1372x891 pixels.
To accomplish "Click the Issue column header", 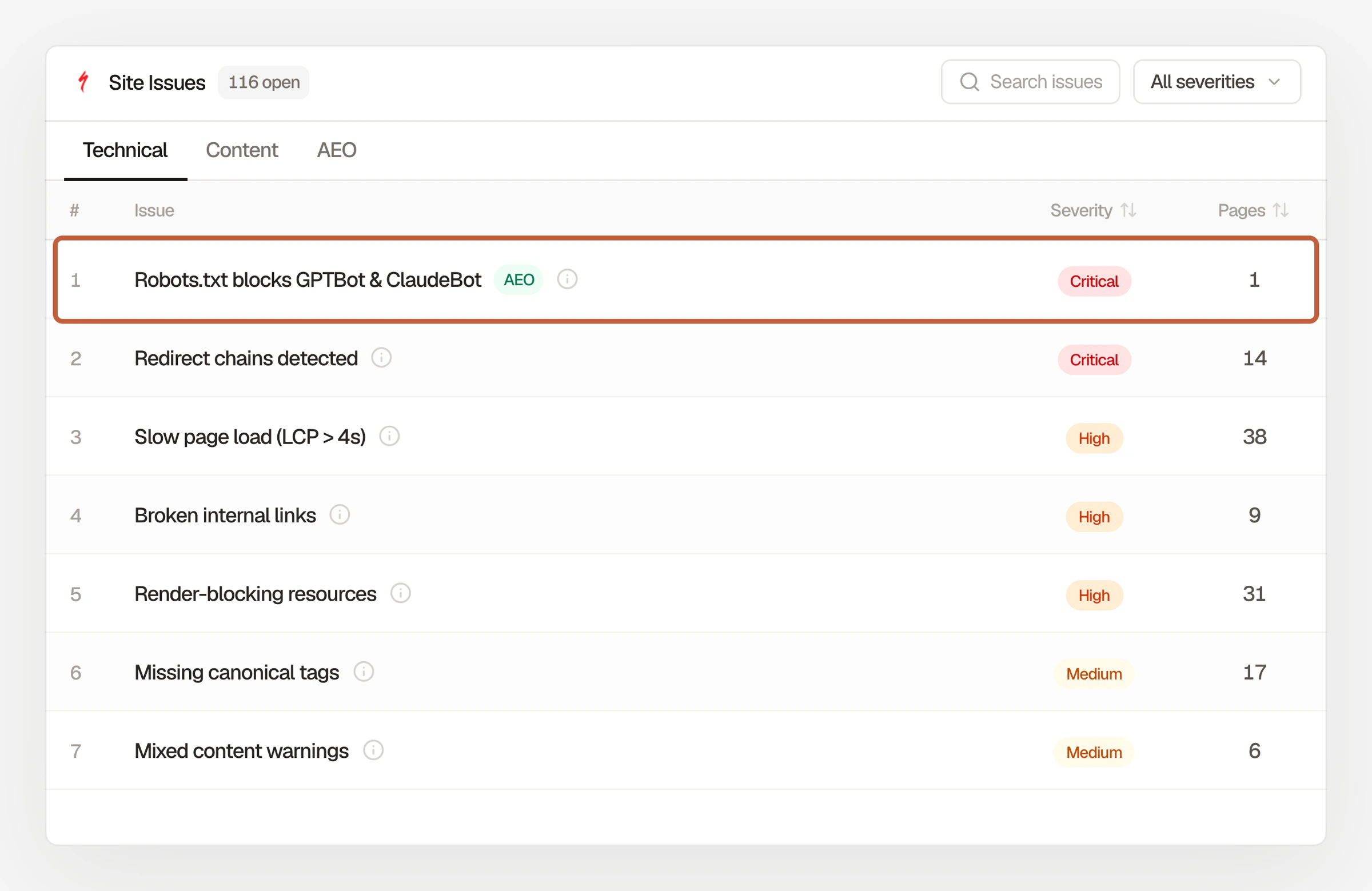I will [x=154, y=210].
